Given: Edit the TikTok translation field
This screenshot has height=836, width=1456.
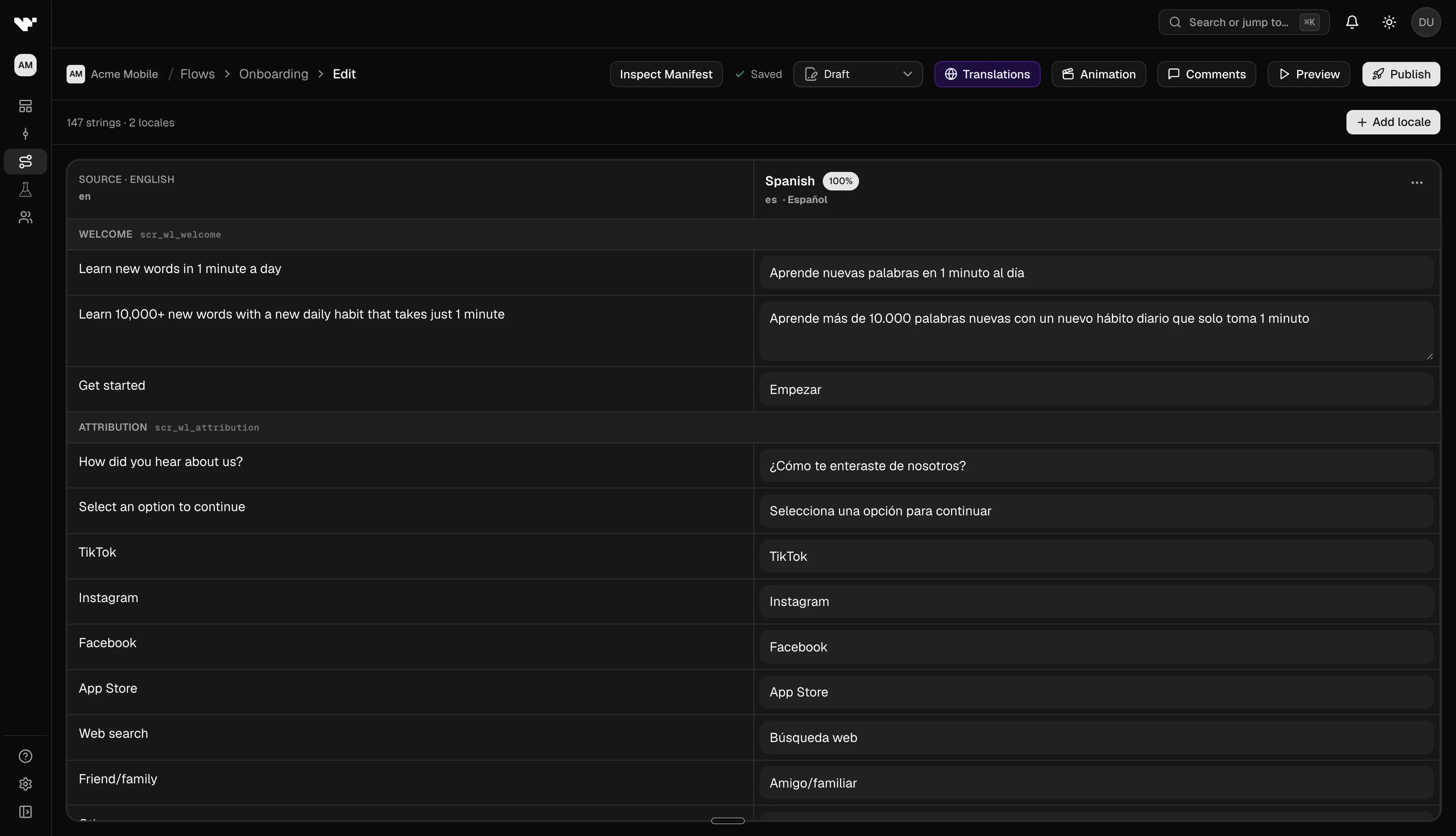Looking at the screenshot, I should point(1096,556).
